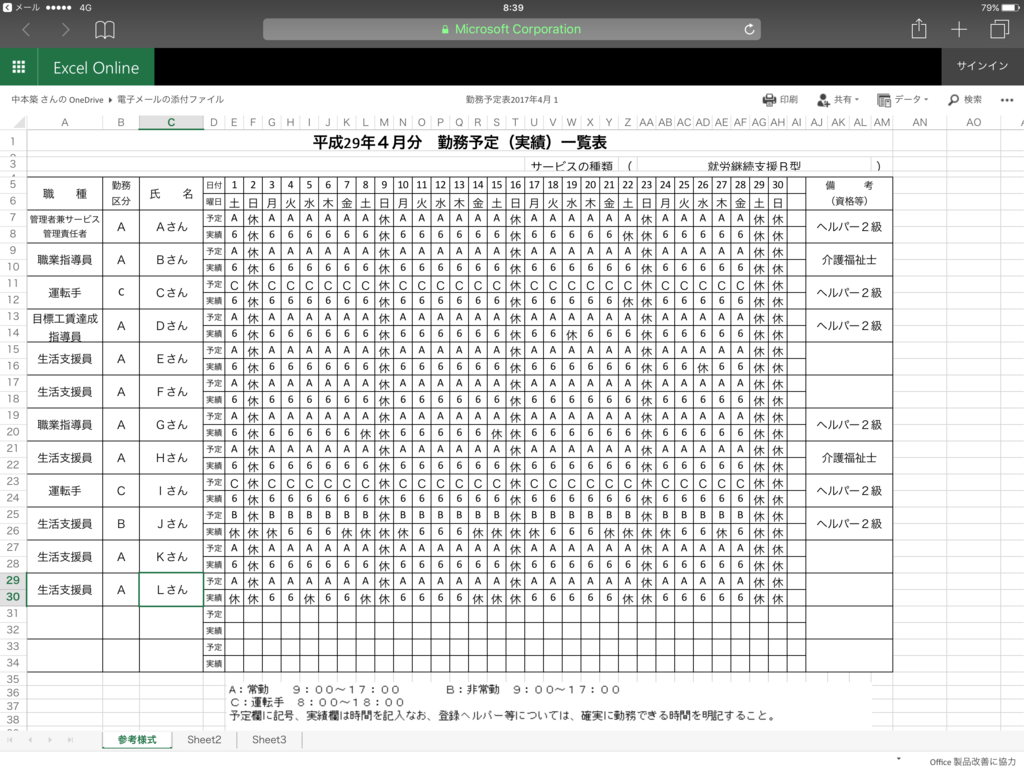Go to next sheet using navigation arrow
This screenshot has width=1024, height=768.
click(50, 740)
